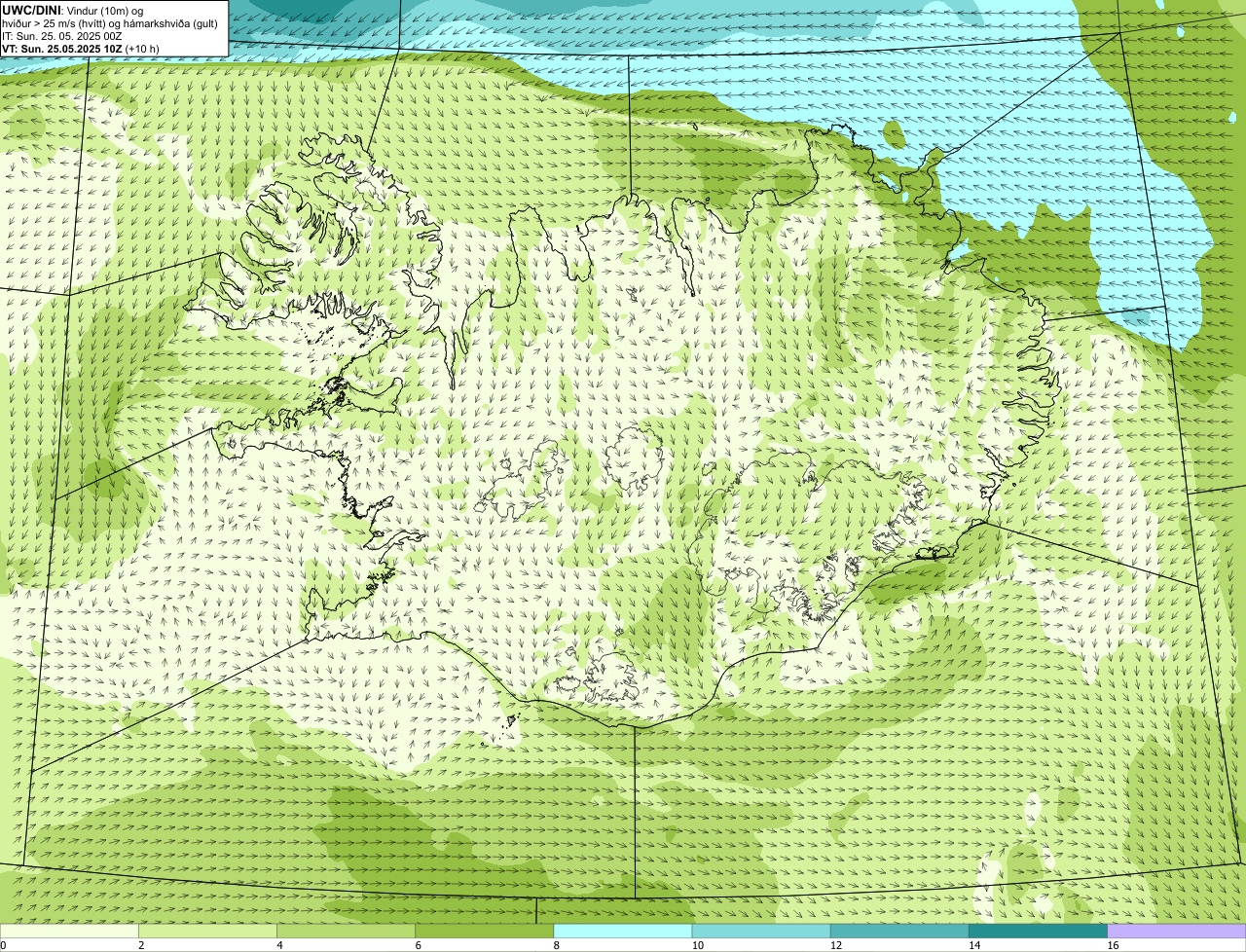Image resolution: width=1246 pixels, height=952 pixels.
Task: Click the legend label "12"
Action: click(835, 945)
